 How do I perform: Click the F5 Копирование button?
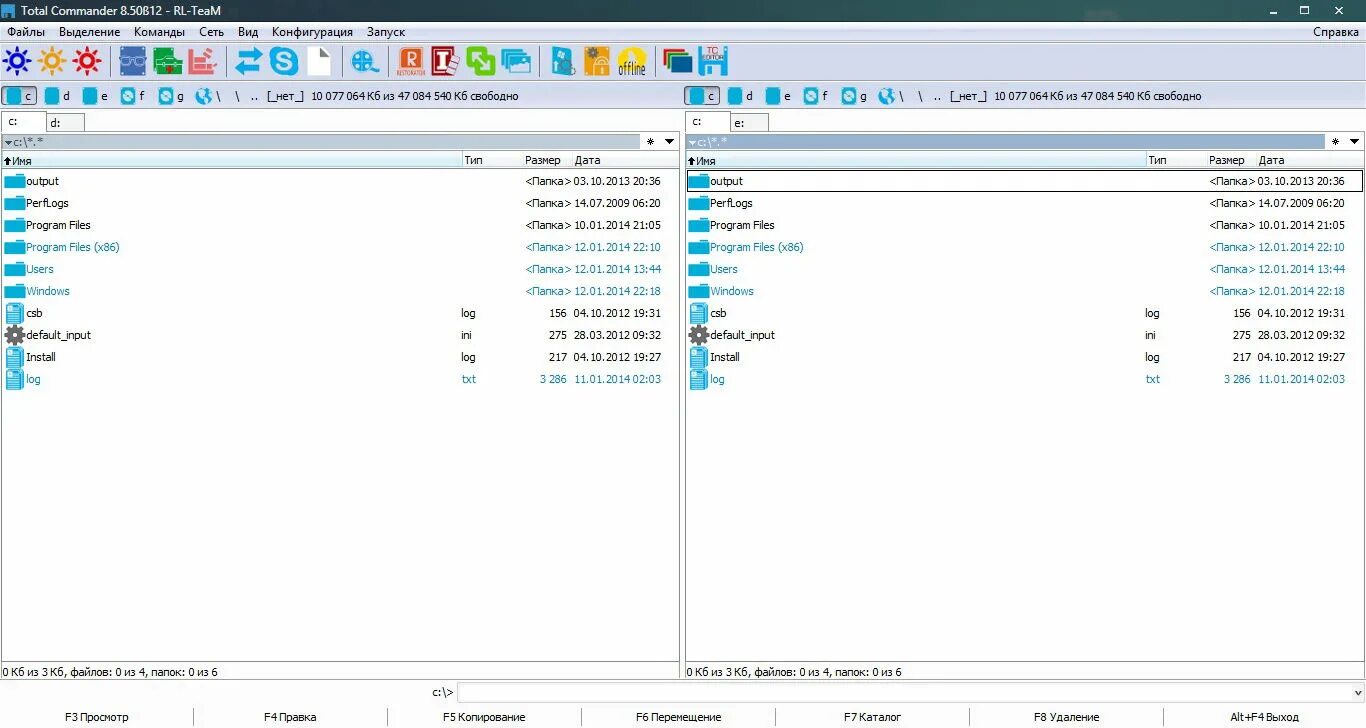coord(484,717)
